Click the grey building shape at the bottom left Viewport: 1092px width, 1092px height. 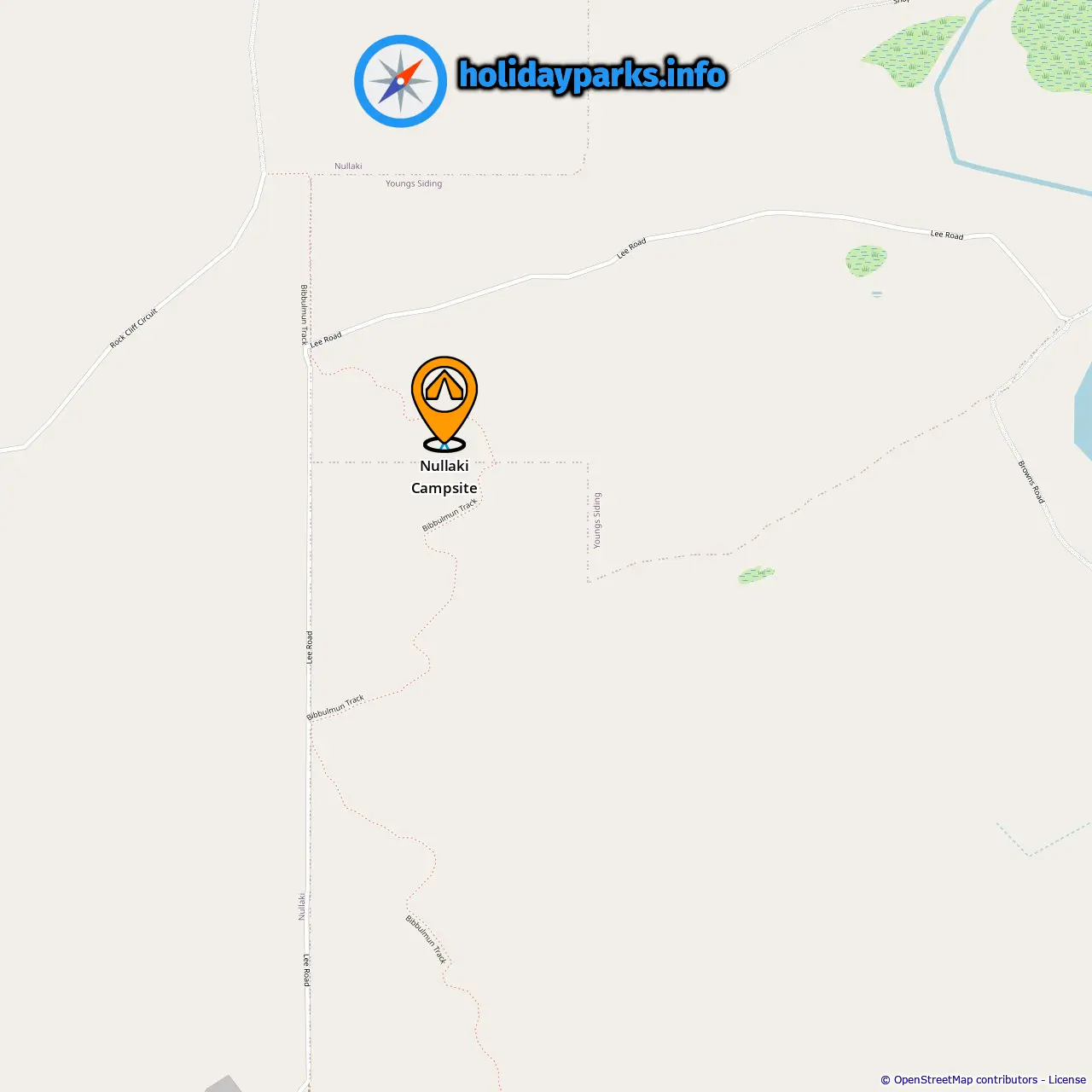[x=224, y=1084]
